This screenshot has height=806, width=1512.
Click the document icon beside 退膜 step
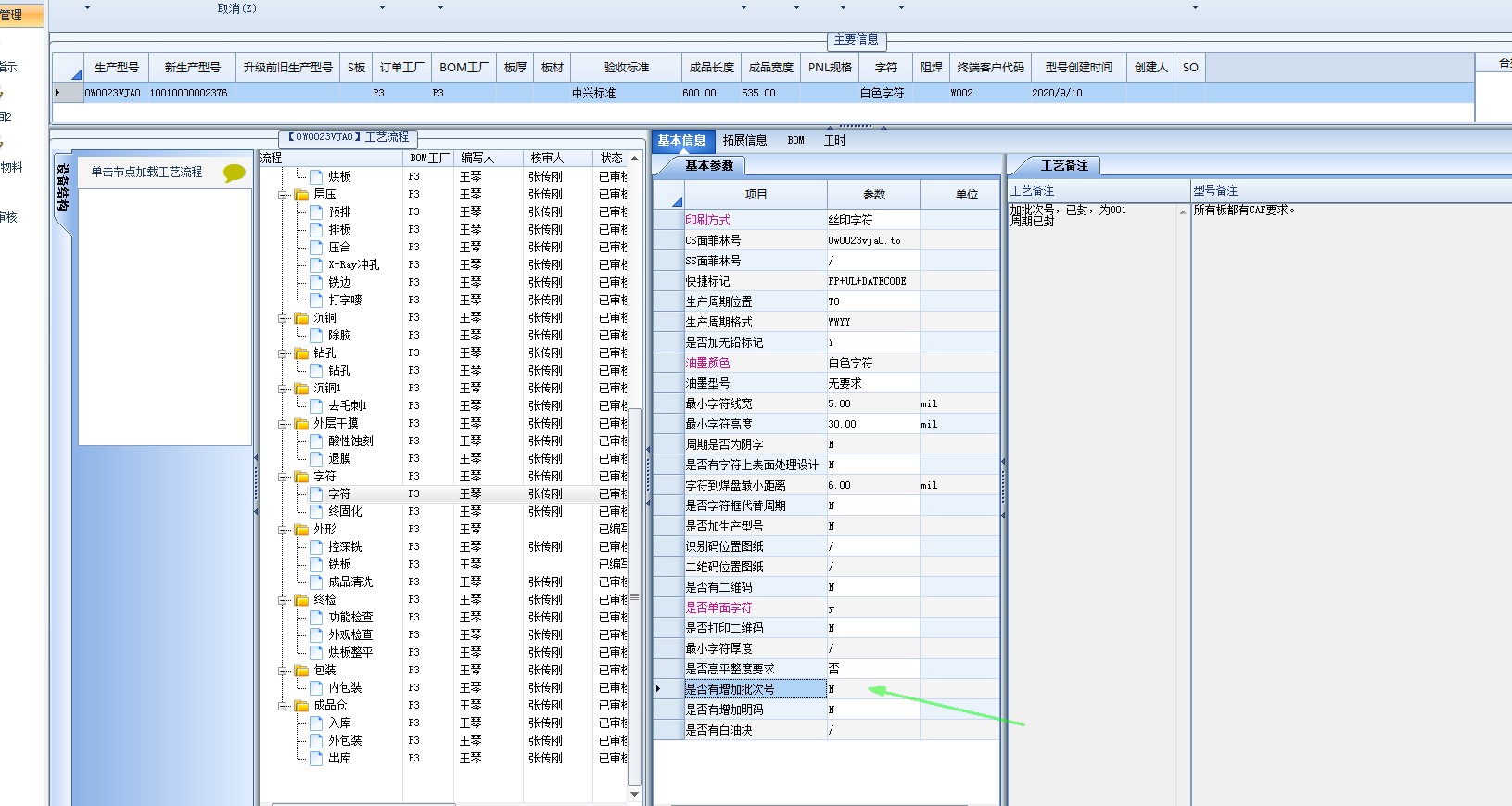(316, 458)
